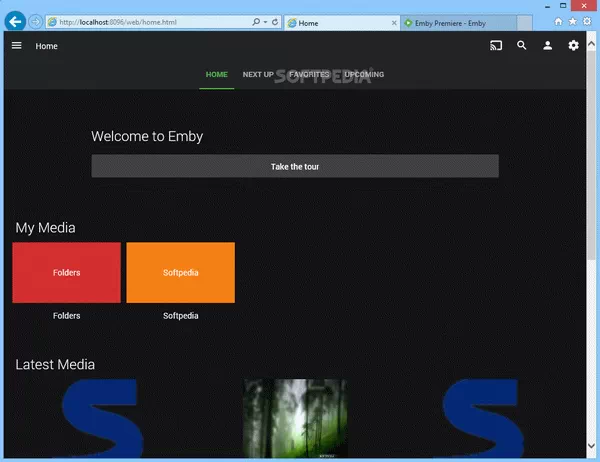This screenshot has height=462, width=600.
Task: Open the address bar dropdown arrow
Action: [265, 22]
